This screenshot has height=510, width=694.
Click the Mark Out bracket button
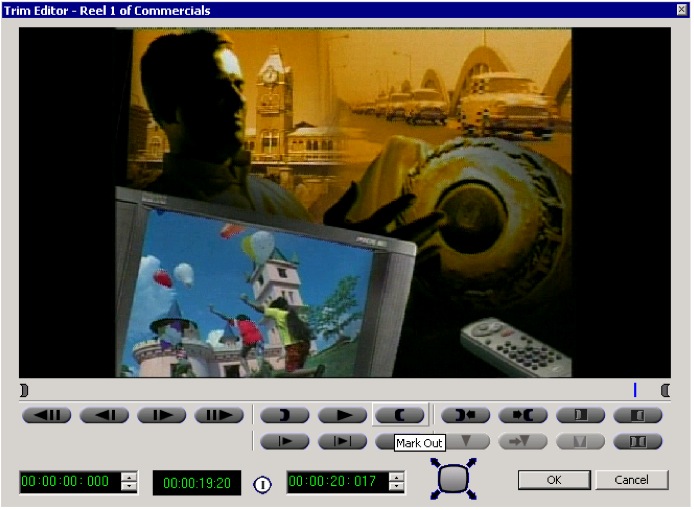[x=400, y=415]
